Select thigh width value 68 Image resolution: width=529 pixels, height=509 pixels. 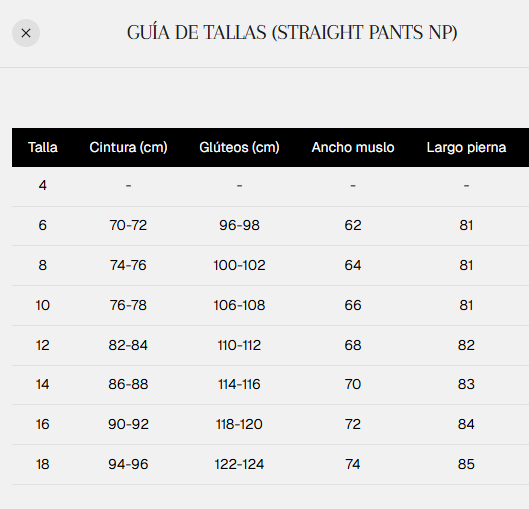353,345
